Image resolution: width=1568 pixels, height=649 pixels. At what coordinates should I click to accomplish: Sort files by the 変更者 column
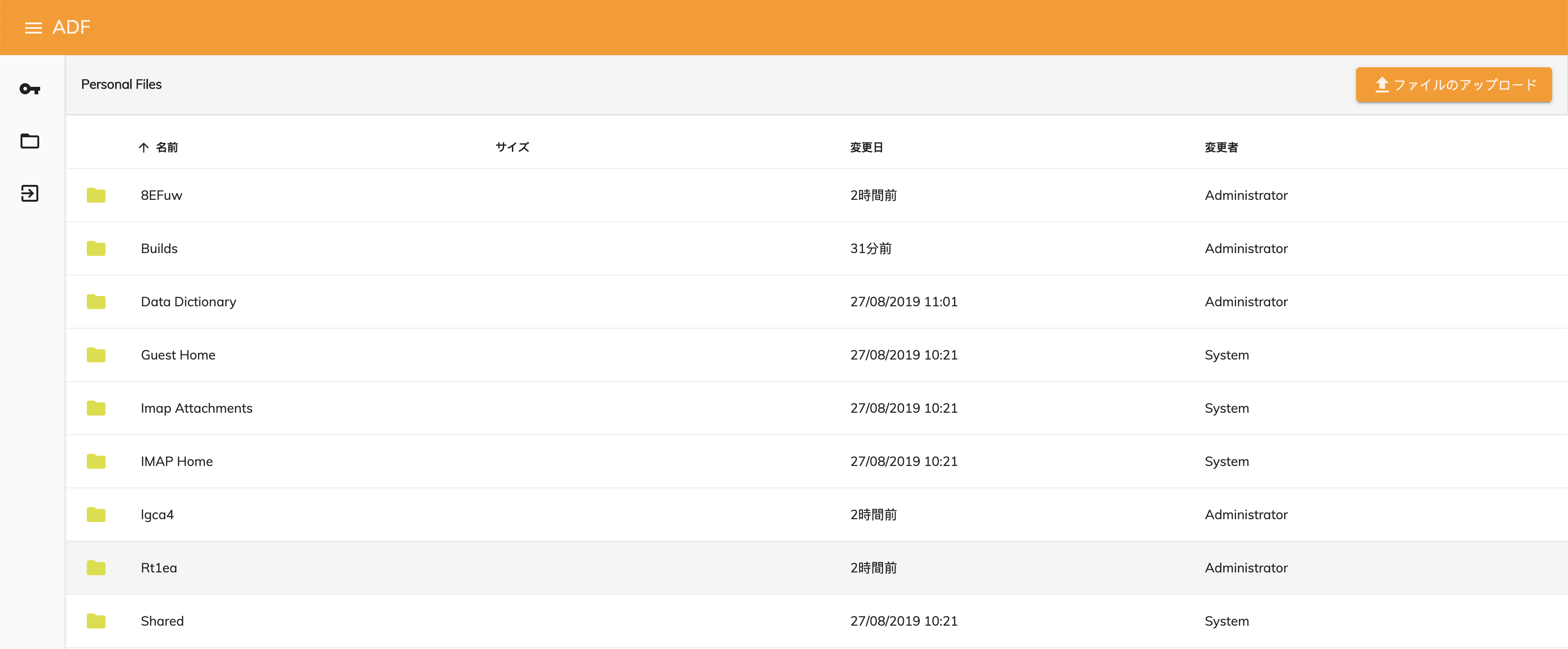[1220, 148]
